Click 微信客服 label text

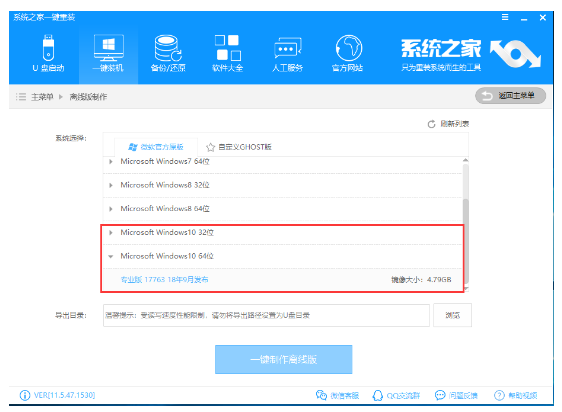(x=345, y=396)
